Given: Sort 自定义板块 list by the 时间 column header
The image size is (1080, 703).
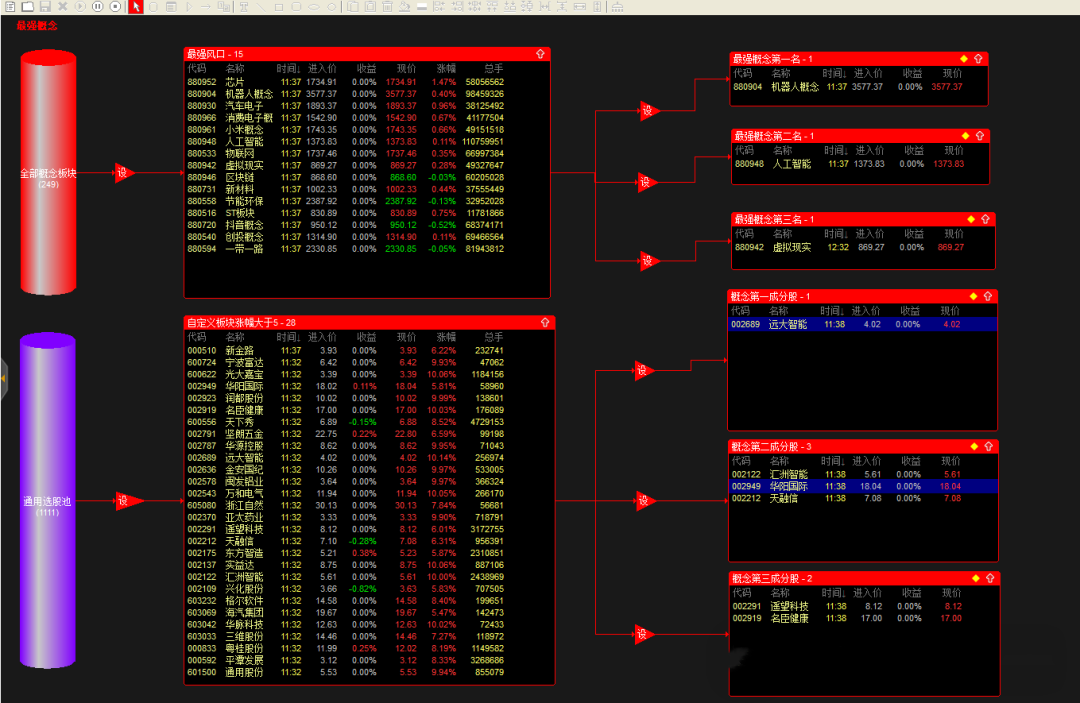Looking at the screenshot, I should coord(290,337).
